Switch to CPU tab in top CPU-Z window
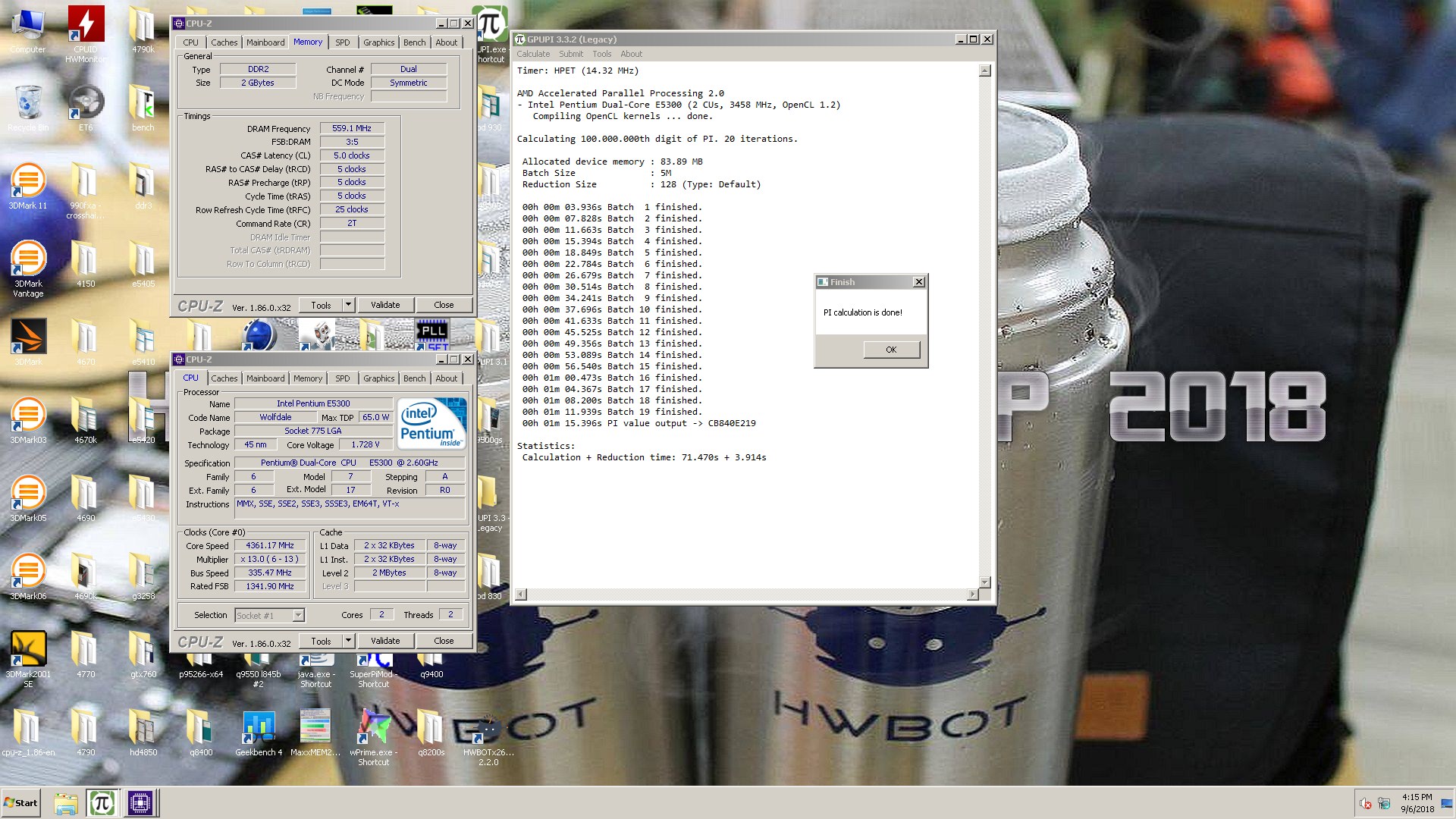 tap(191, 42)
